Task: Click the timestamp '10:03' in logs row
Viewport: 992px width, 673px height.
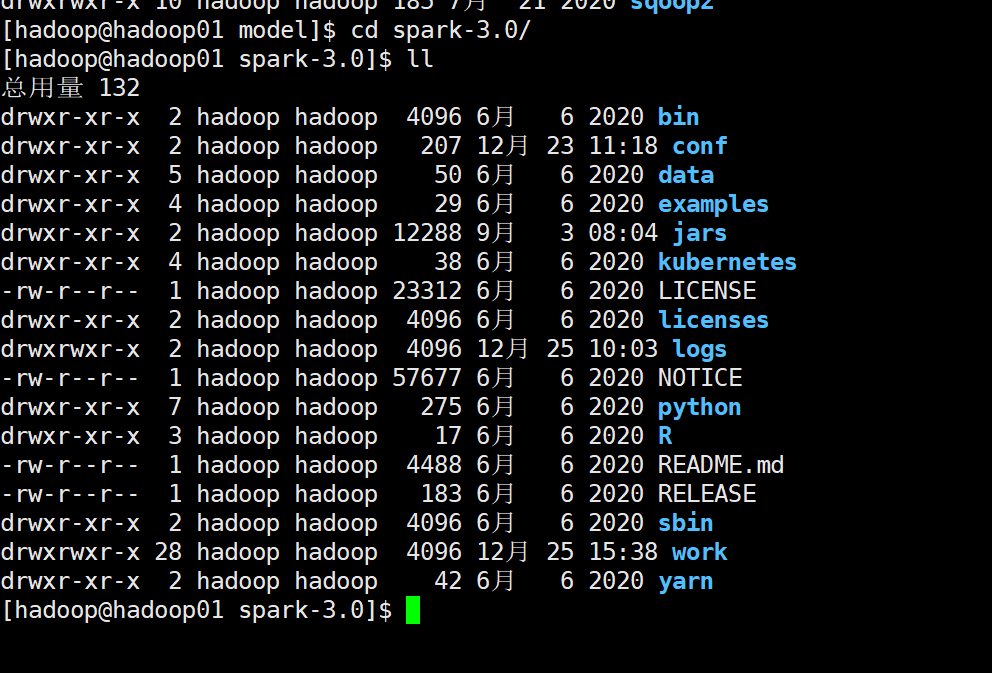Action: tap(623, 350)
